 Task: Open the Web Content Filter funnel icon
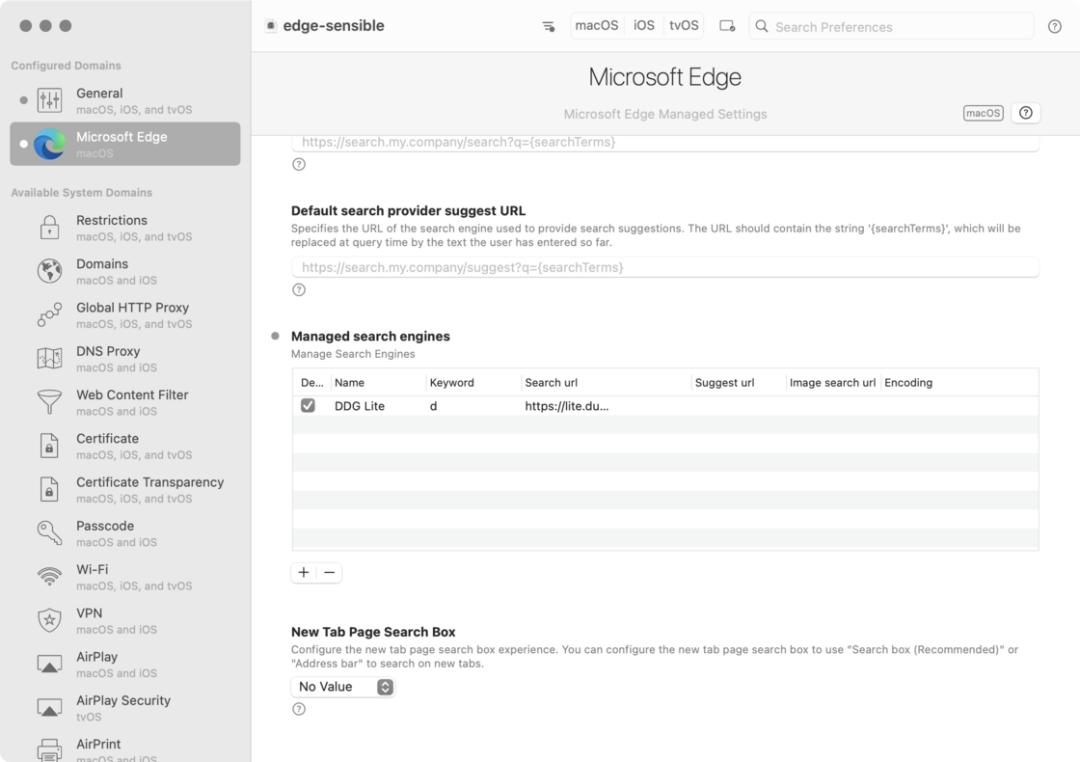(x=50, y=402)
